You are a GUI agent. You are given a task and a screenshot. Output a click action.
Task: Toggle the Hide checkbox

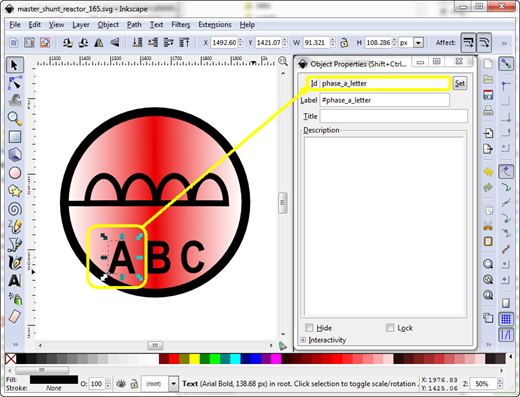click(309, 328)
